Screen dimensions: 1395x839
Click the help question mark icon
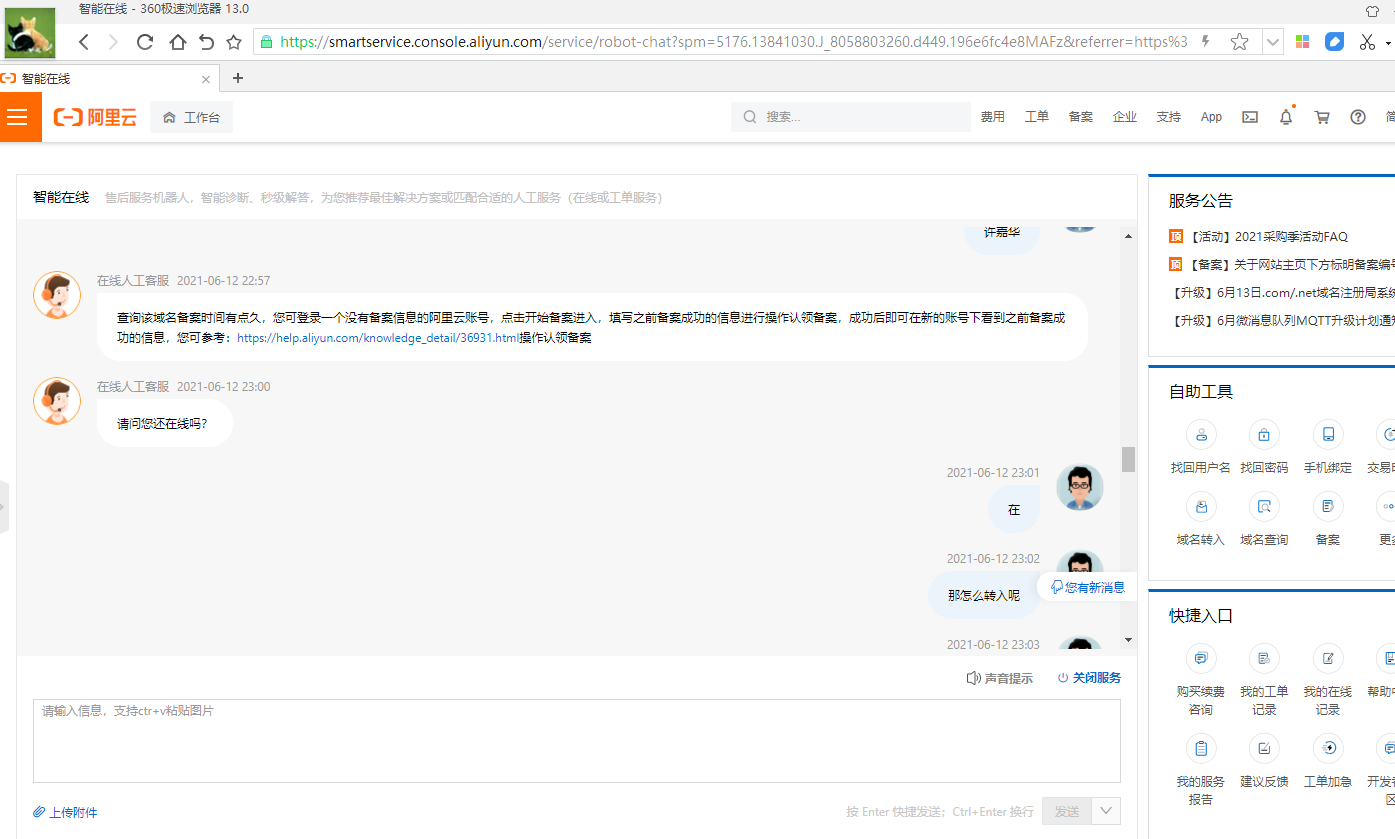[x=1358, y=117]
